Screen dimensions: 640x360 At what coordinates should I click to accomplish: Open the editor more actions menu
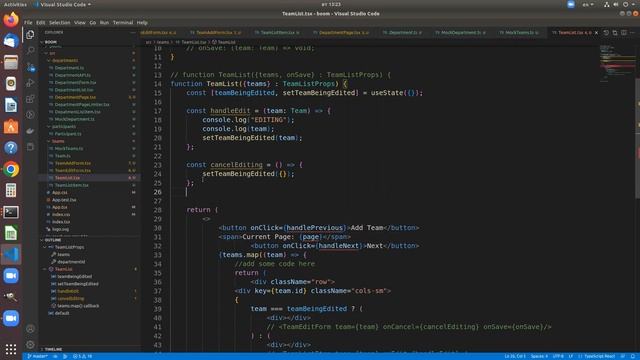tap(633, 32)
